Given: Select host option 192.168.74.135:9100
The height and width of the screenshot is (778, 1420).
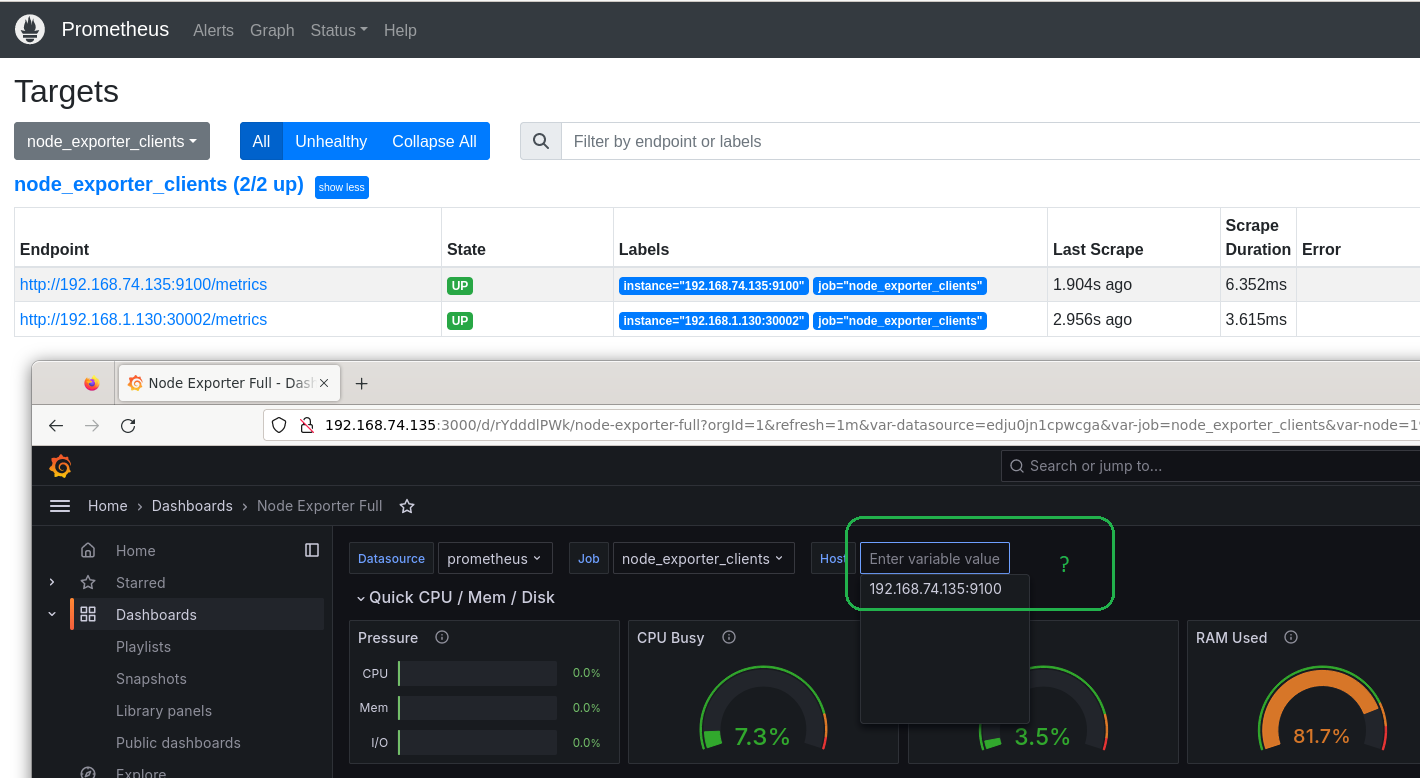Looking at the screenshot, I should coord(935,589).
